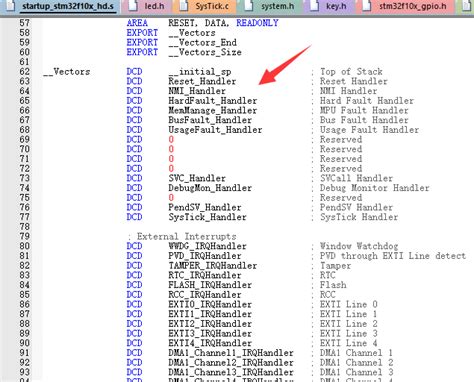Click EXTI4_IRQHandler on line 90

(x=210, y=343)
